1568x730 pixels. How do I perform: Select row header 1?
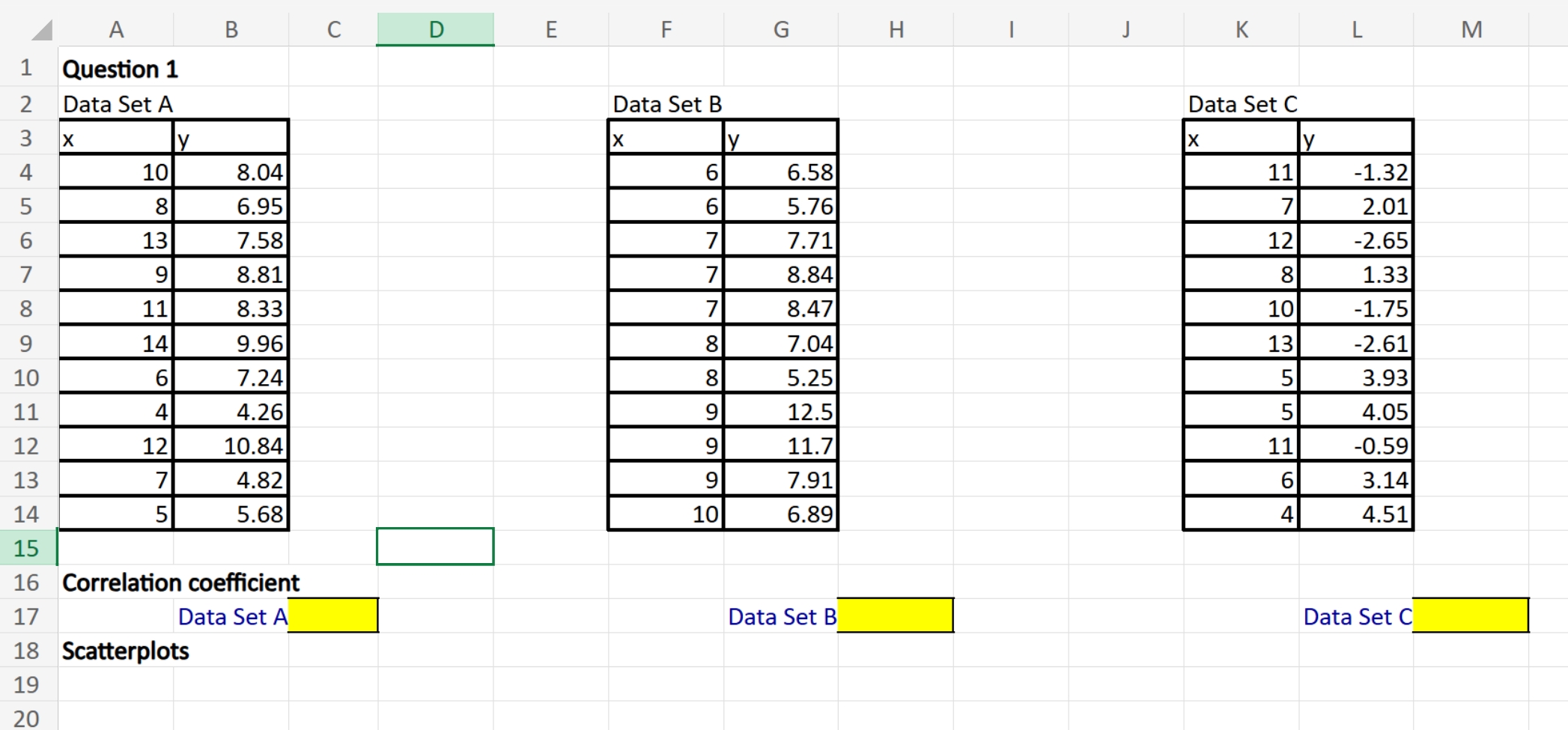tap(26, 68)
